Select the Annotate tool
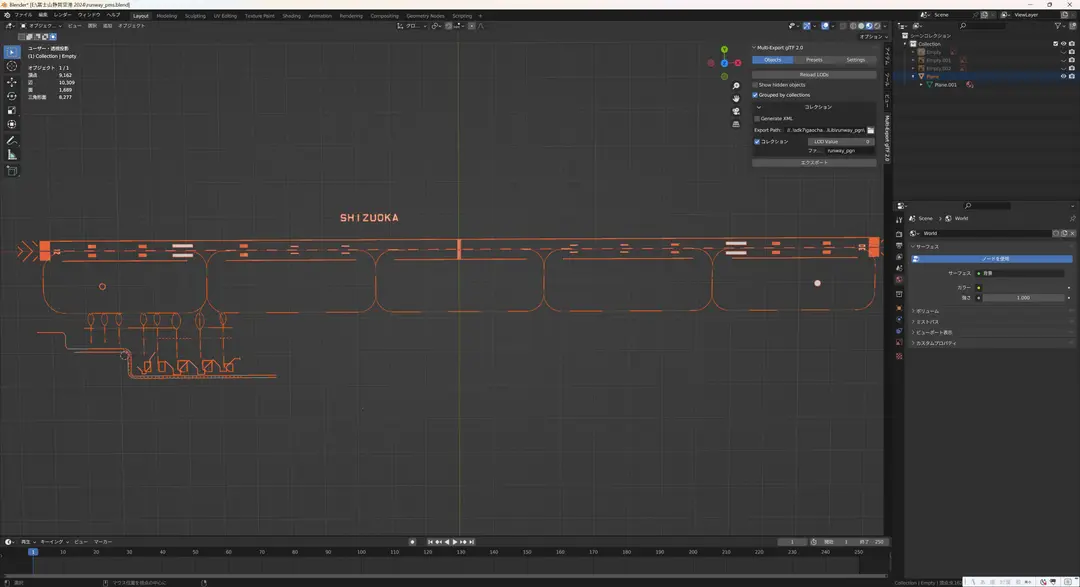Viewport: 1080px width, 587px height. (12, 141)
